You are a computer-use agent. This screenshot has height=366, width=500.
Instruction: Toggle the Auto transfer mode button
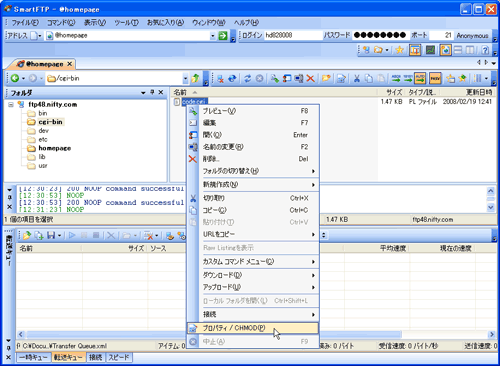(420, 79)
